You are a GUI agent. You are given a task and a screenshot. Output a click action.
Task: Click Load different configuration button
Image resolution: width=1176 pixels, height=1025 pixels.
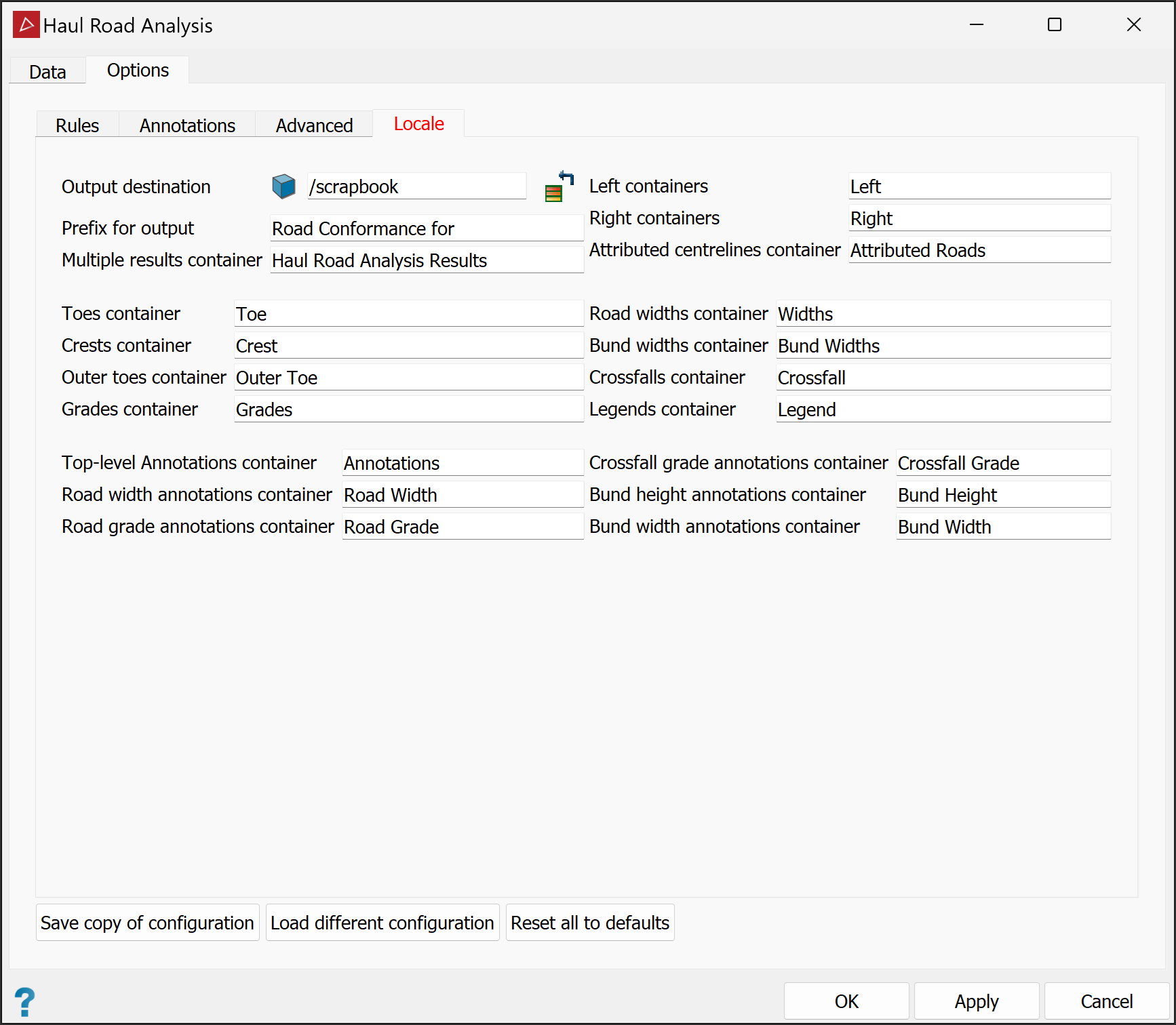pos(382,923)
